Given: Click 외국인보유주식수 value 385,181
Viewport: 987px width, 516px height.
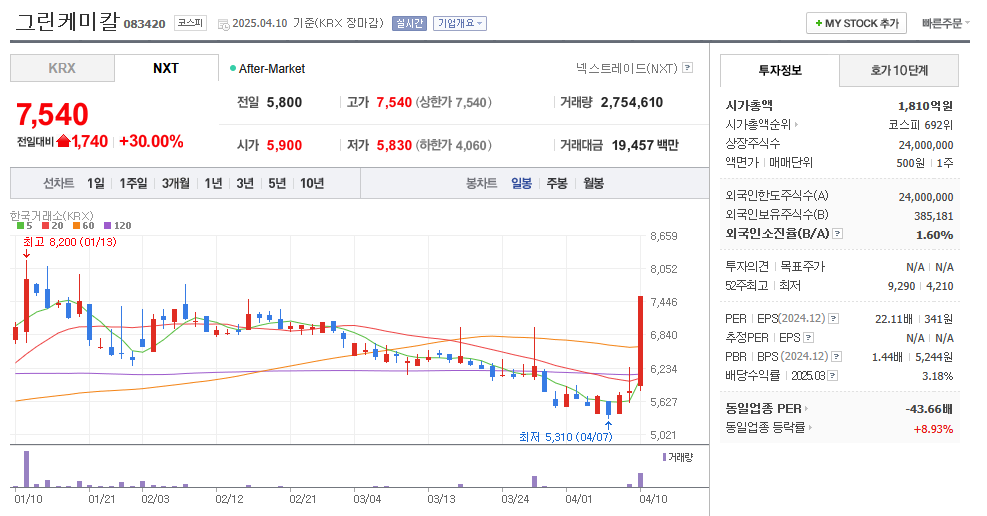Looking at the screenshot, I should point(933,216).
